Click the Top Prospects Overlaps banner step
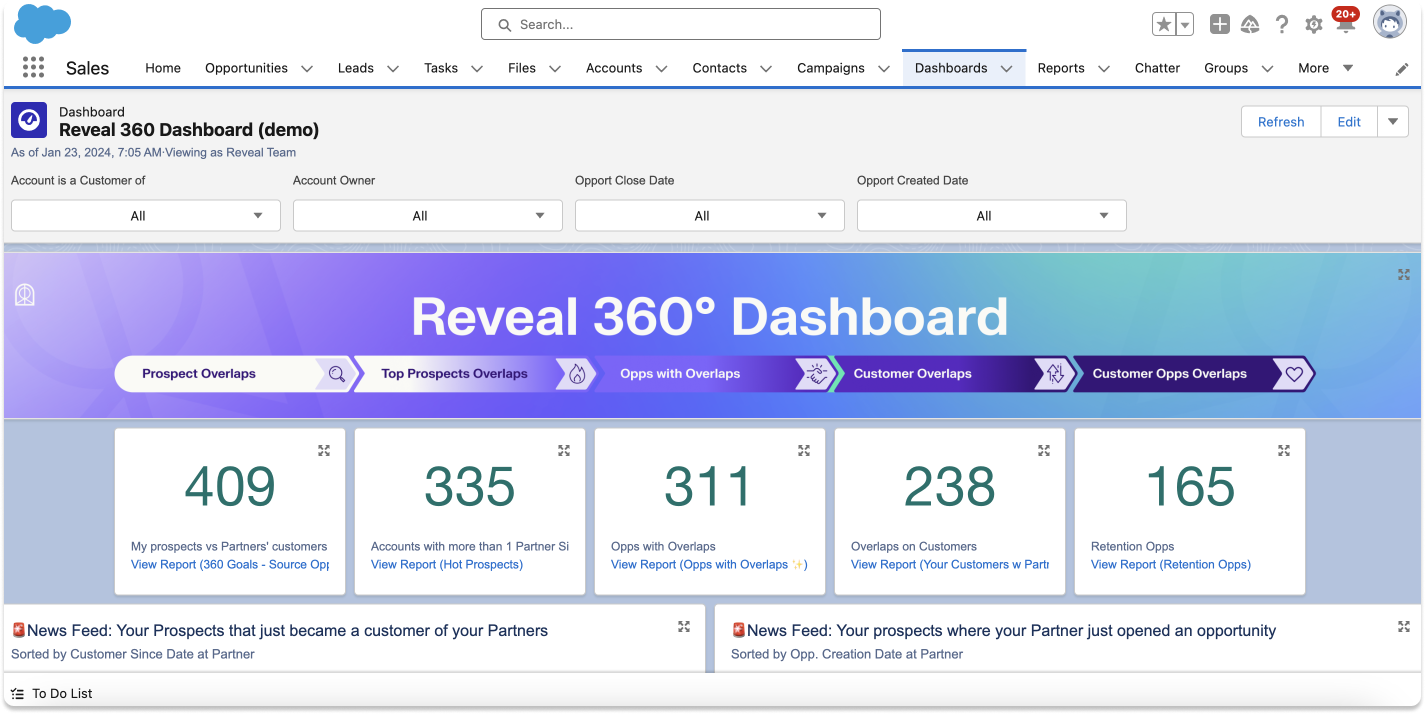 point(475,374)
